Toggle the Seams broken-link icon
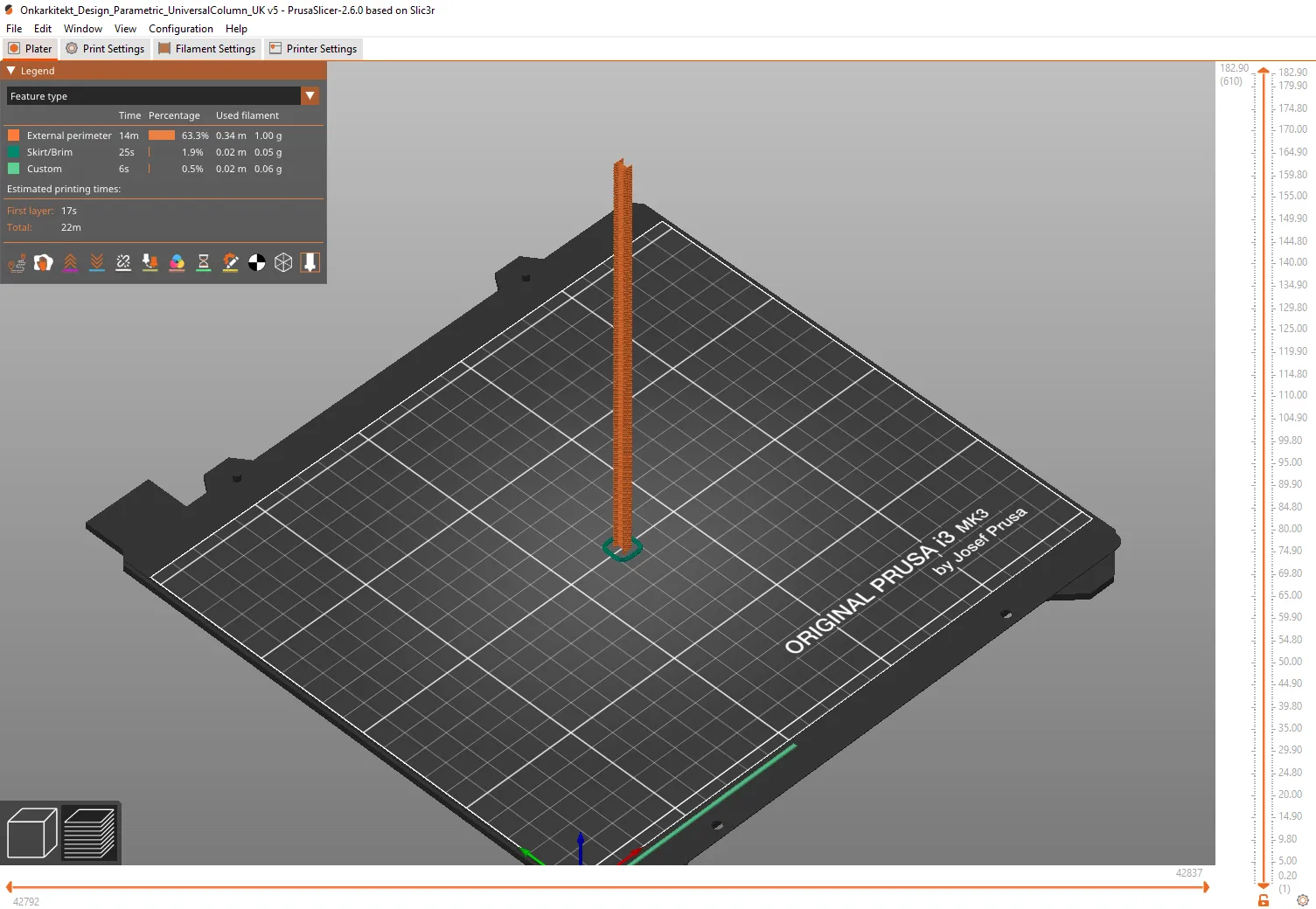The height and width of the screenshot is (909, 1316). pos(123,262)
